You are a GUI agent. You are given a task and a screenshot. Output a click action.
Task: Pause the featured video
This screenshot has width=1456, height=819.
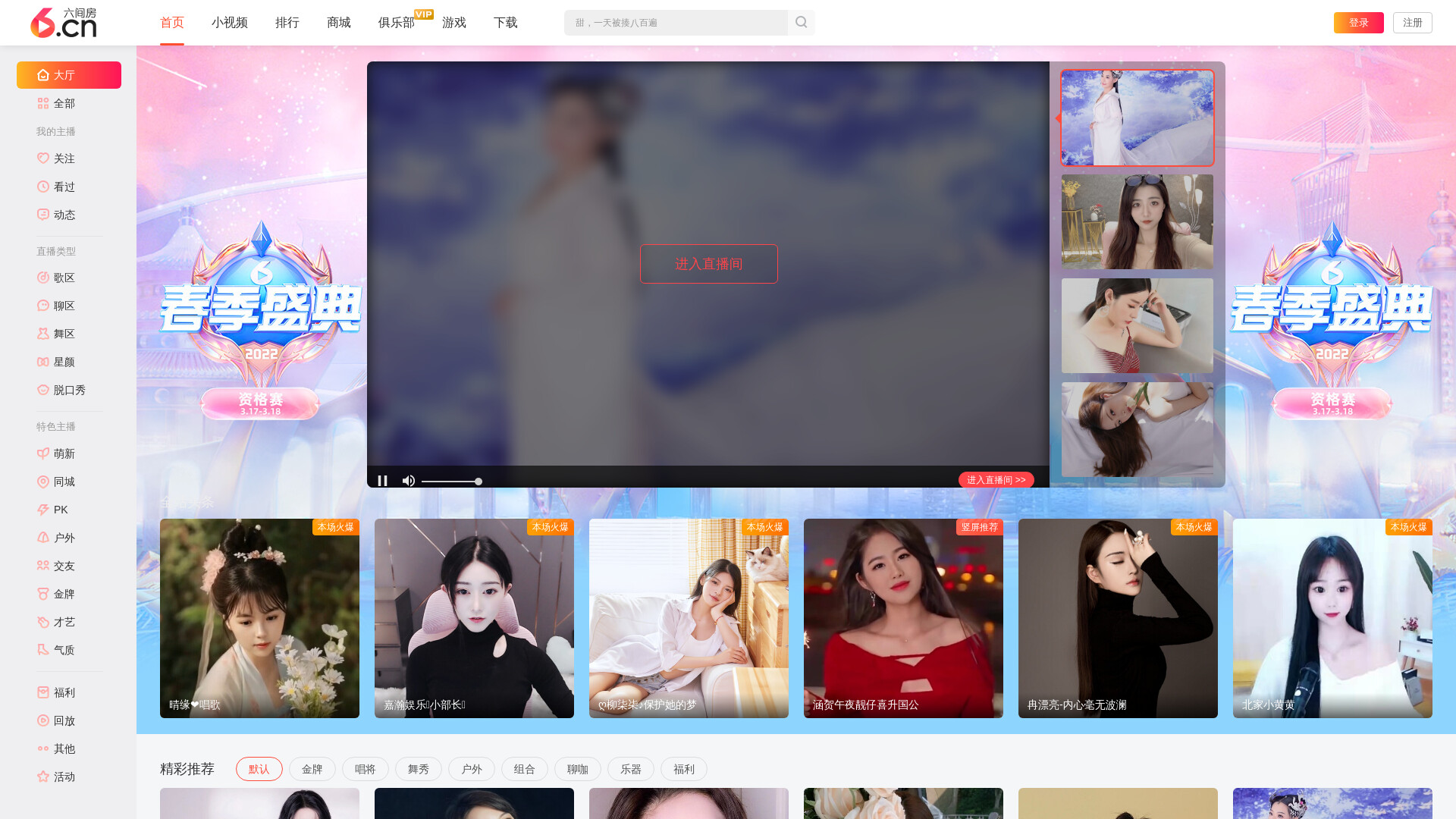[x=383, y=481]
